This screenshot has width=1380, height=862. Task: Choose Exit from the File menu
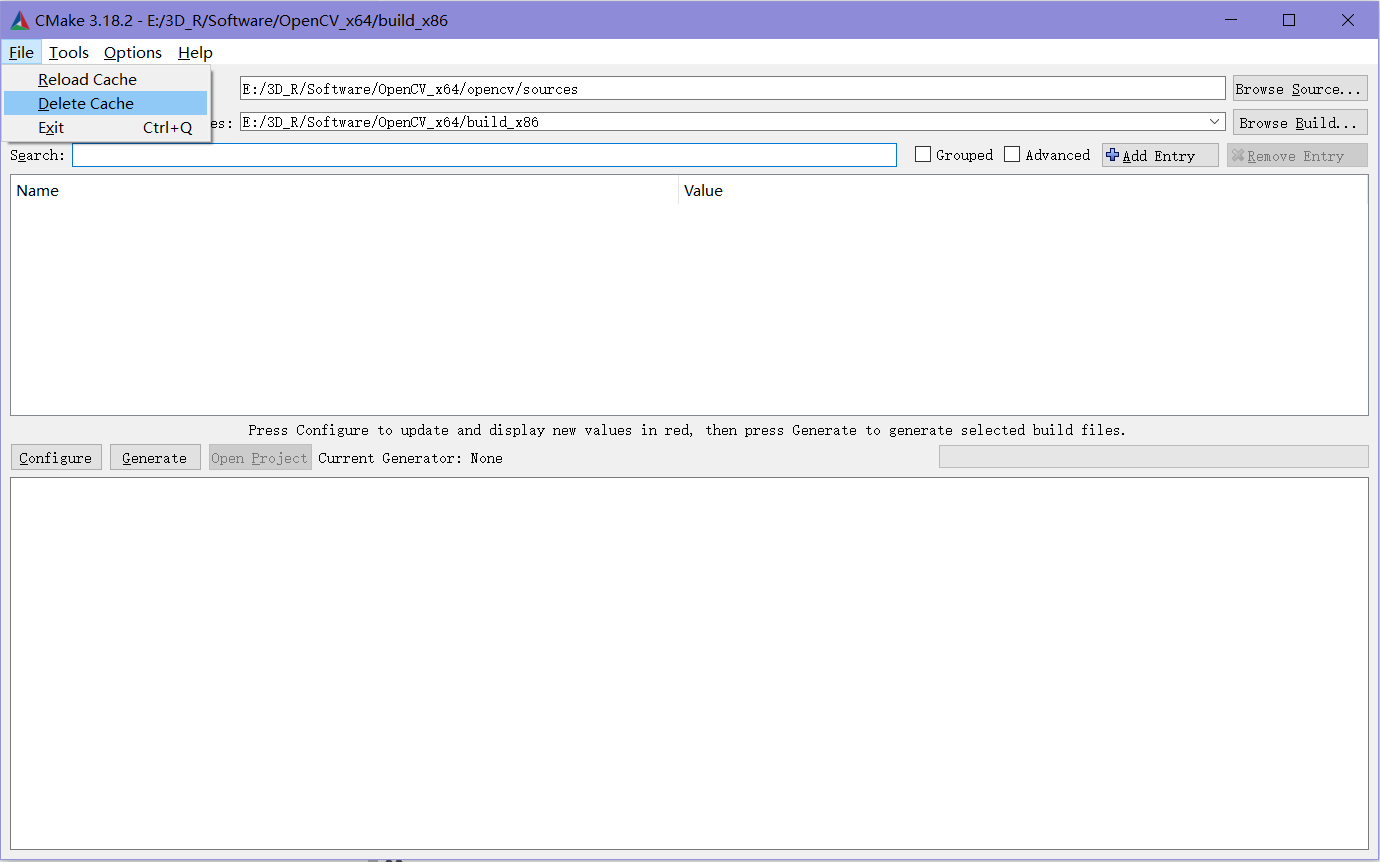[x=106, y=127]
